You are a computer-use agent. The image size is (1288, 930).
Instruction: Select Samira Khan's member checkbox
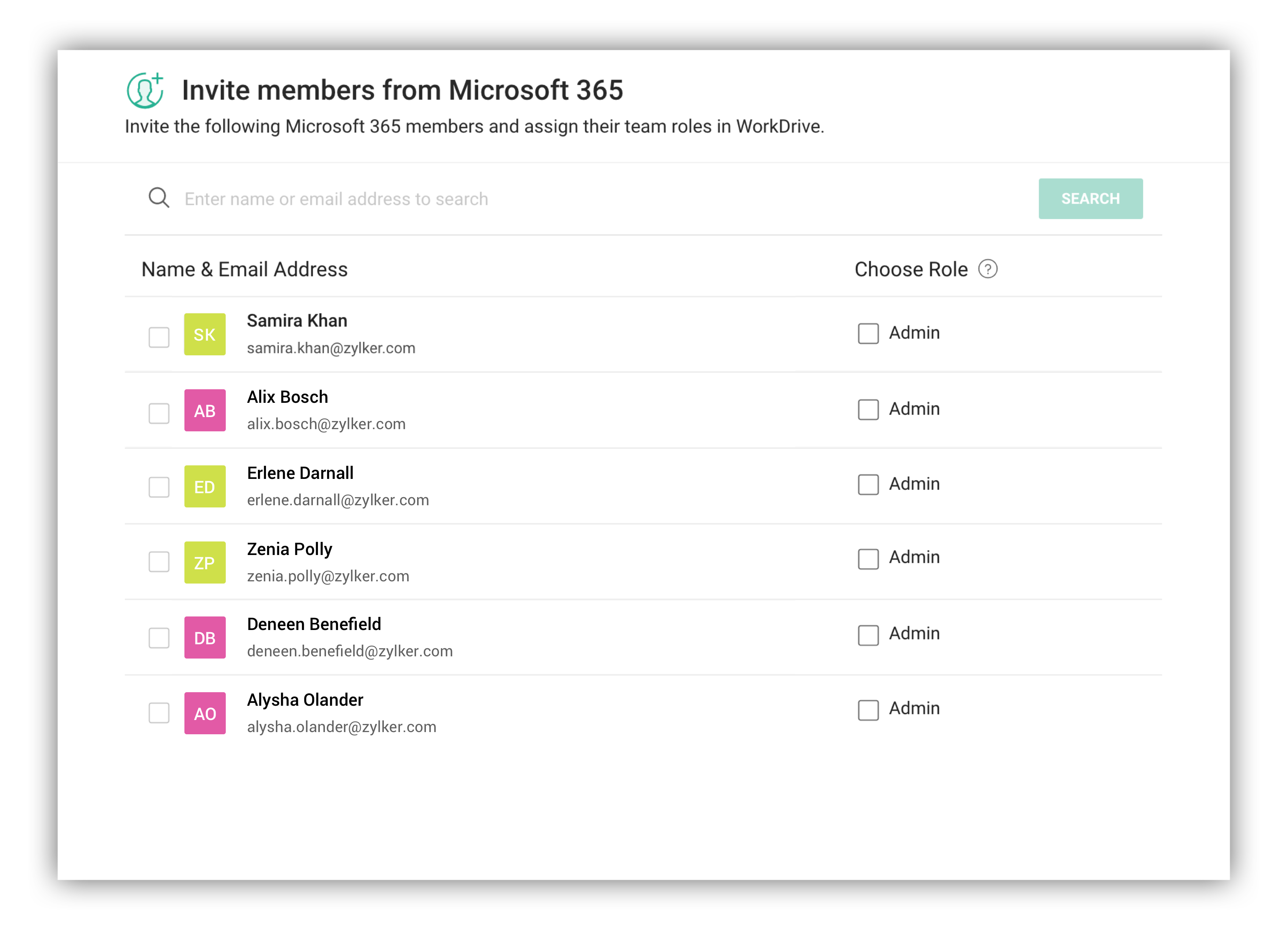click(x=159, y=337)
